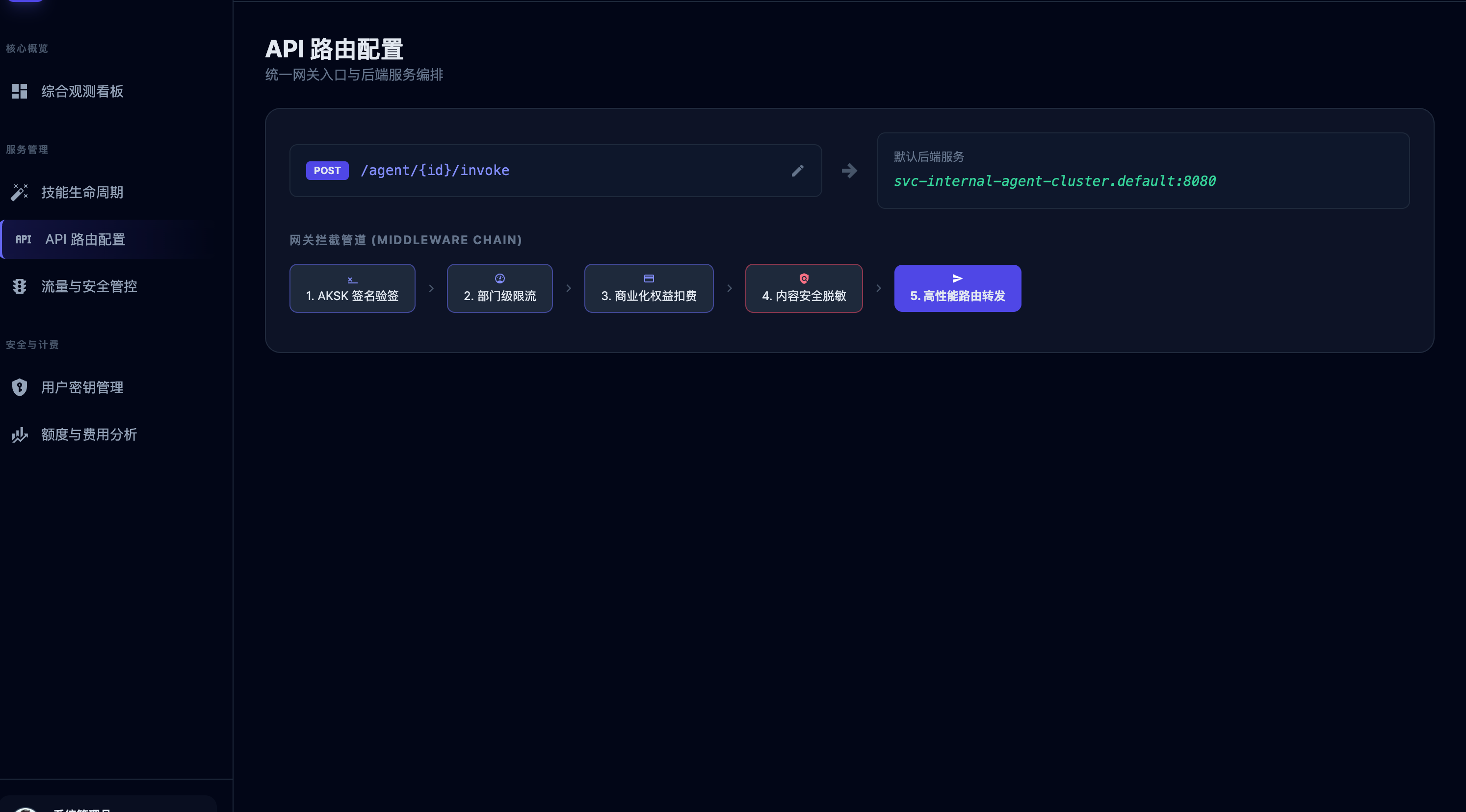Click the /agent/{id}/invoke path field

[x=435, y=171]
